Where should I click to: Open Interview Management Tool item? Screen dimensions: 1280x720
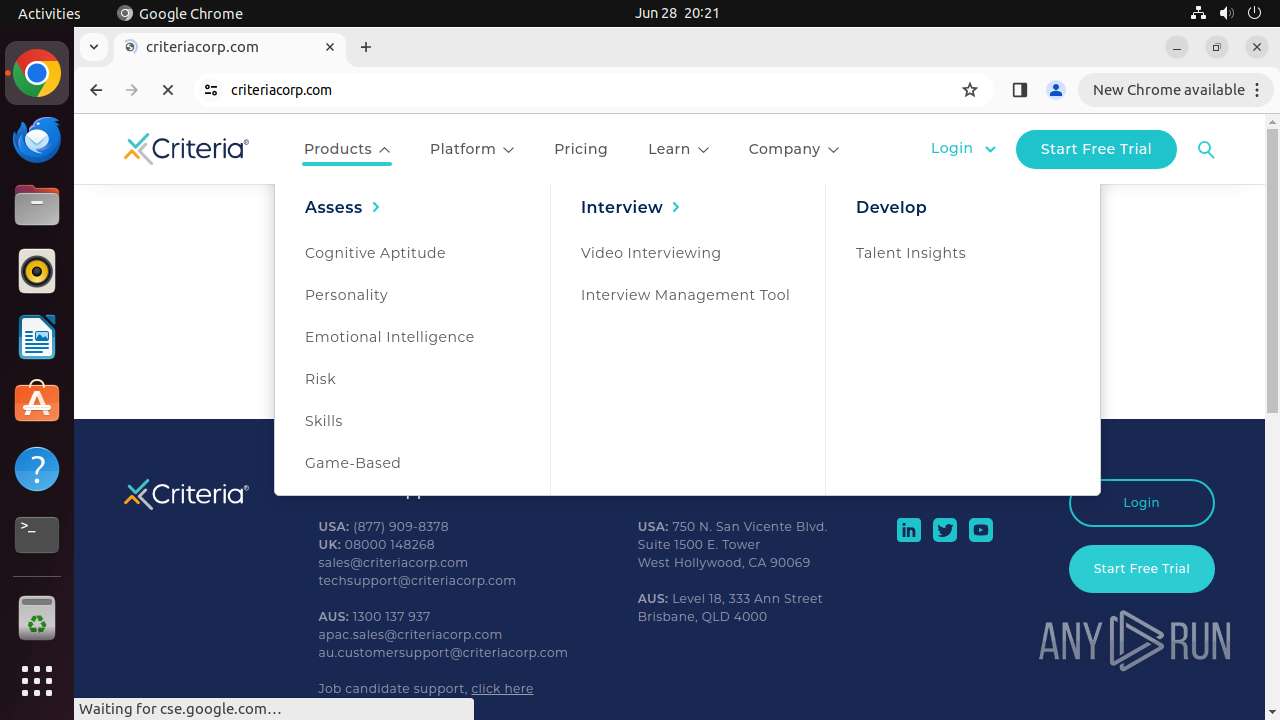685,295
